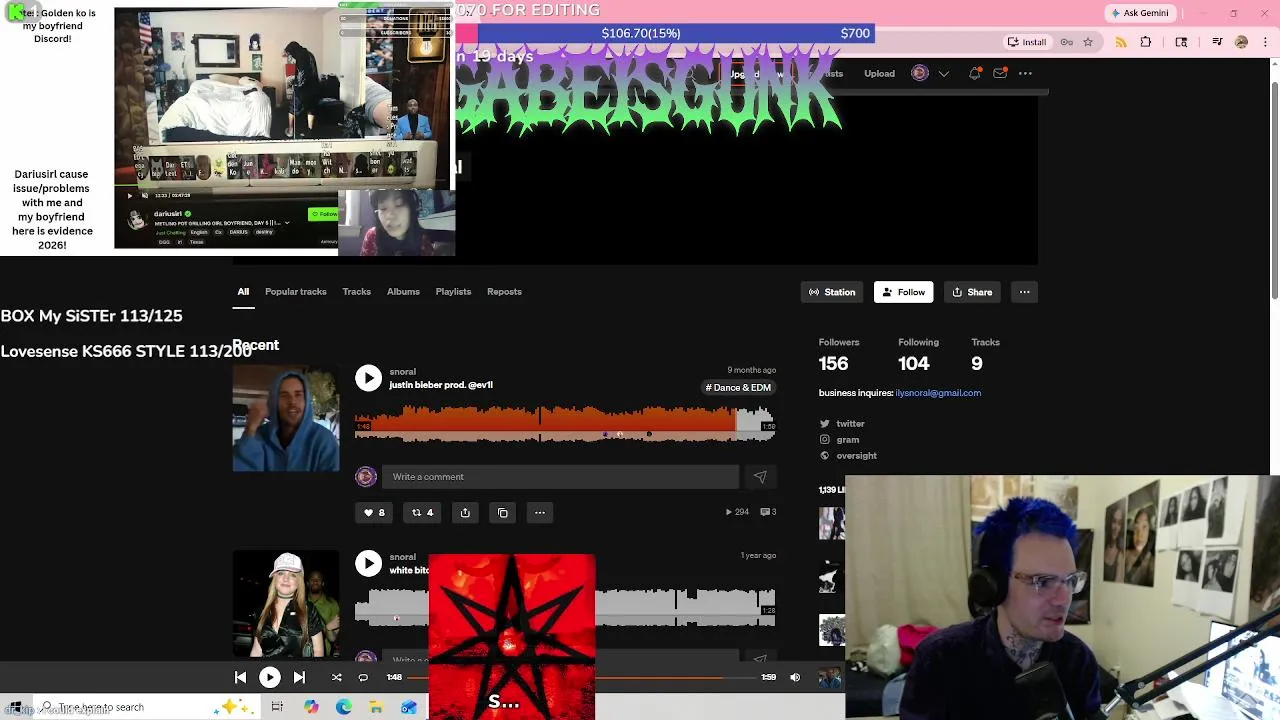Open SoundCloud header three-dot menu
Image resolution: width=1280 pixels, height=720 pixels.
pos(1025,73)
